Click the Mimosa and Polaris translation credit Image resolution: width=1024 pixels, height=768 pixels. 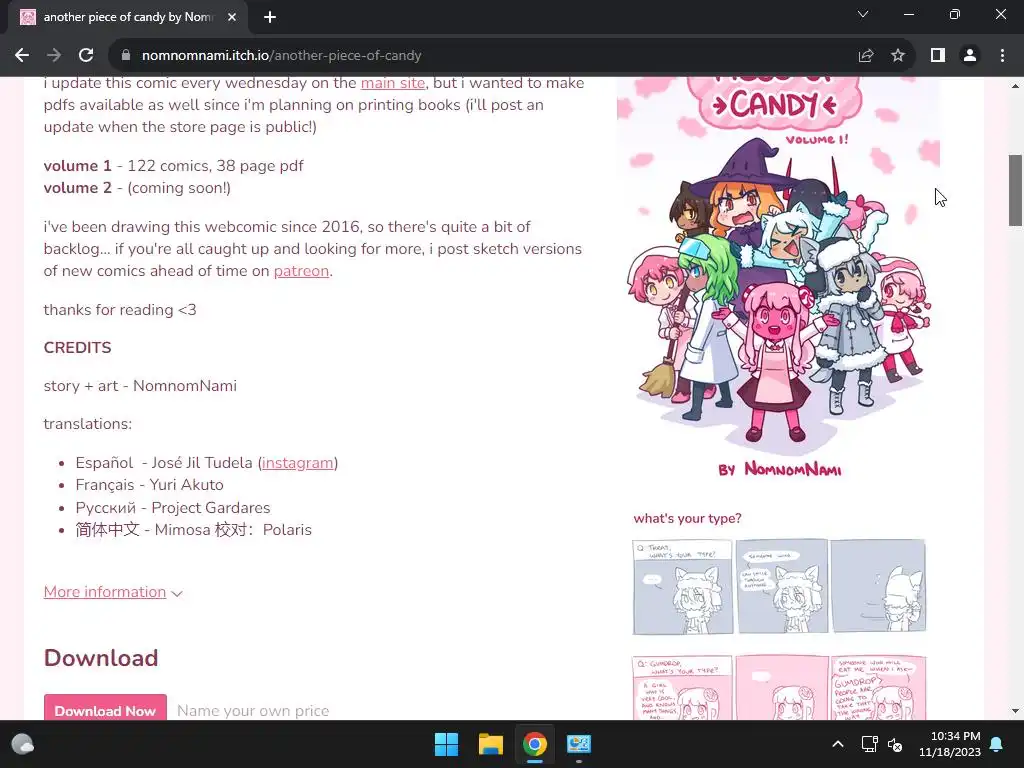coord(193,530)
